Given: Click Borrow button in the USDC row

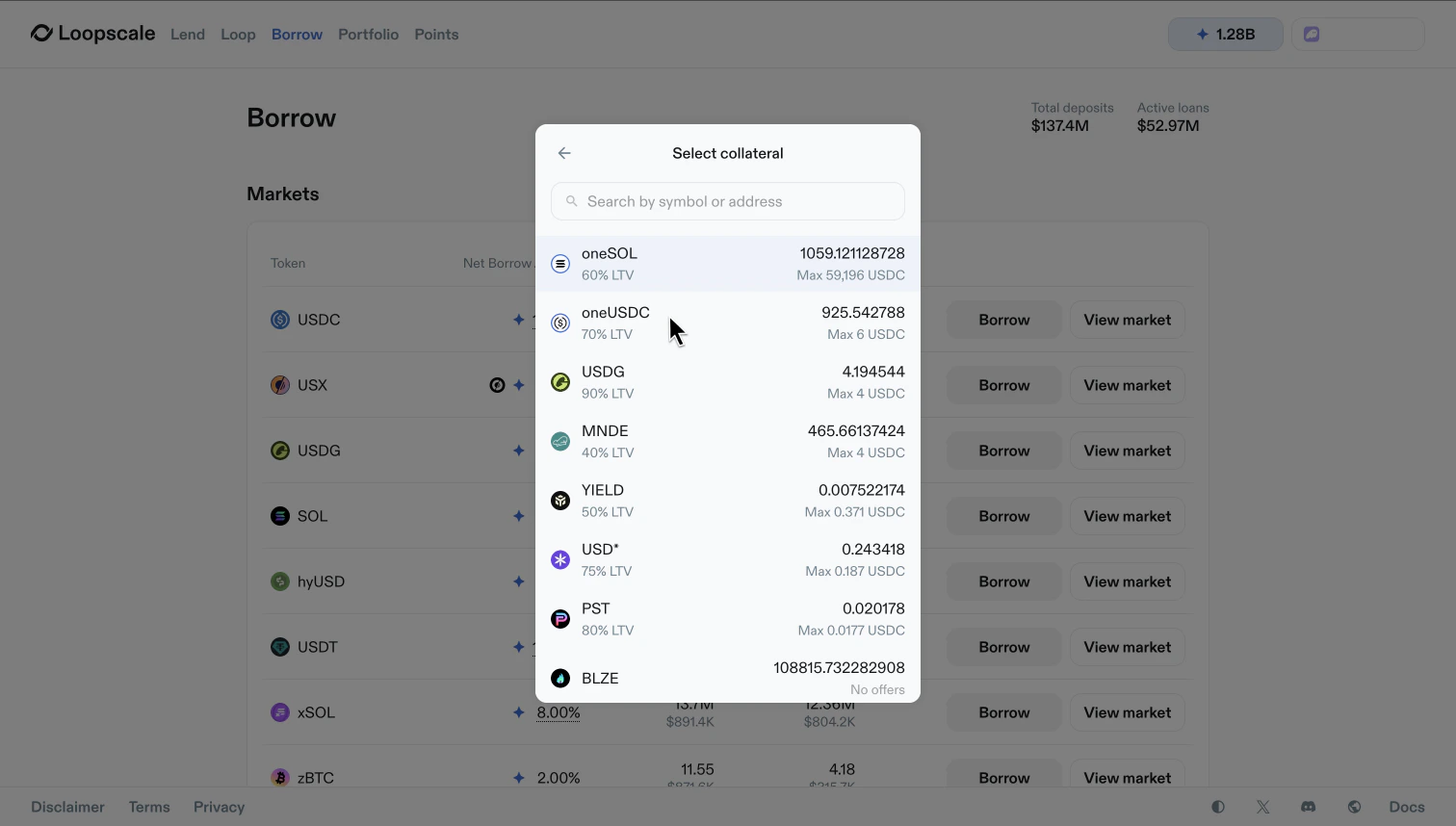Looking at the screenshot, I should (1004, 320).
